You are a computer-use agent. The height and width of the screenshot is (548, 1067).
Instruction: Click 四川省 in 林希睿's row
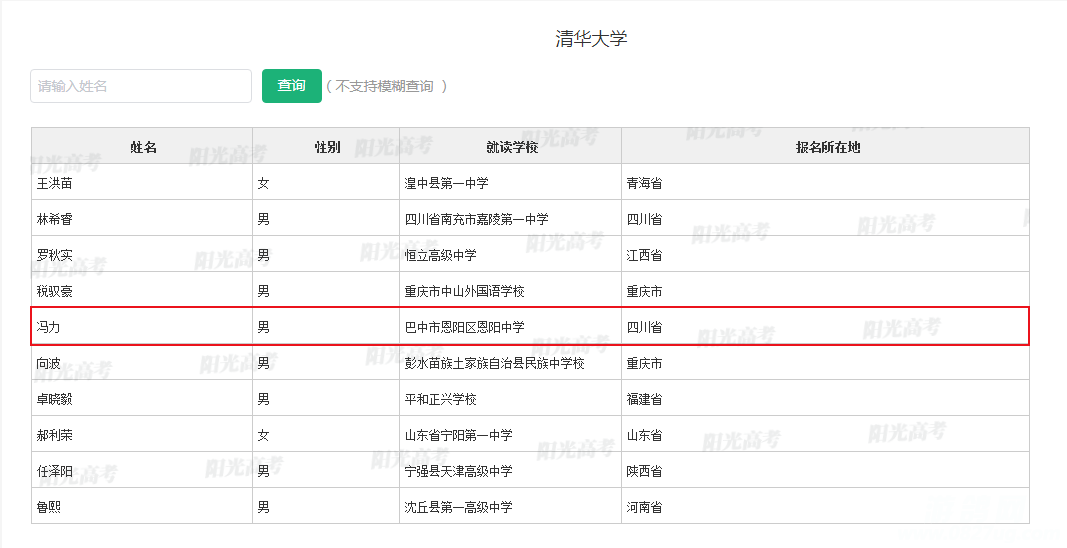pos(644,219)
